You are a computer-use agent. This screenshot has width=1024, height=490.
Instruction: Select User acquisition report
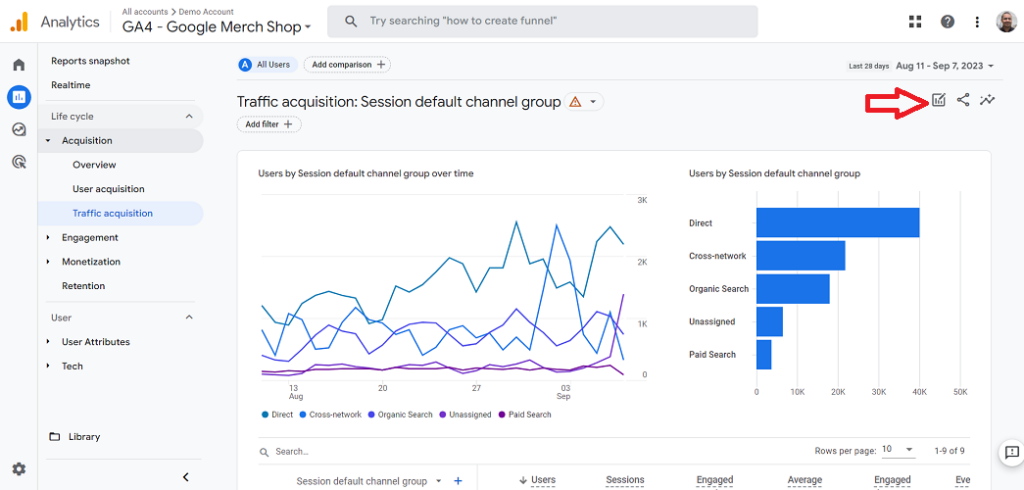click(108, 189)
